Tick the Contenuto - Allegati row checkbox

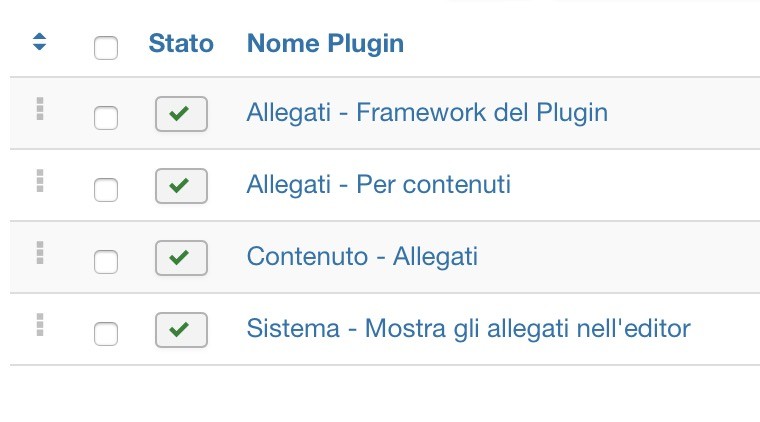point(105,261)
